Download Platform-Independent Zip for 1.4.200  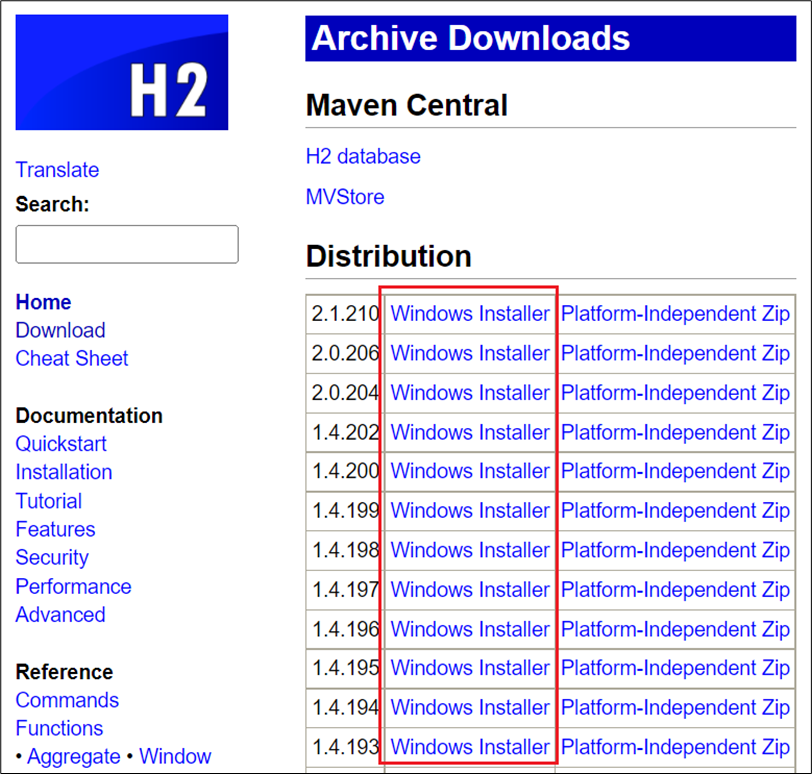675,471
